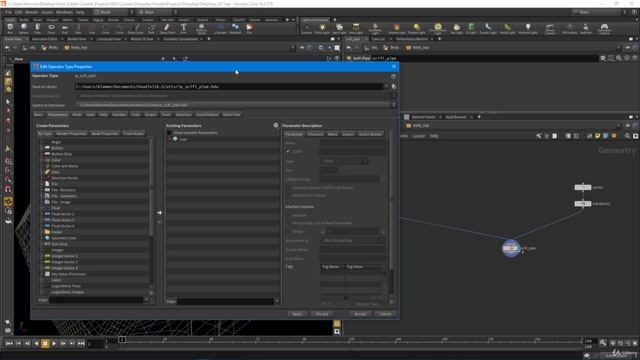This screenshot has width=640, height=360.
Task: Switch to the Handles tab
Action: point(119,115)
